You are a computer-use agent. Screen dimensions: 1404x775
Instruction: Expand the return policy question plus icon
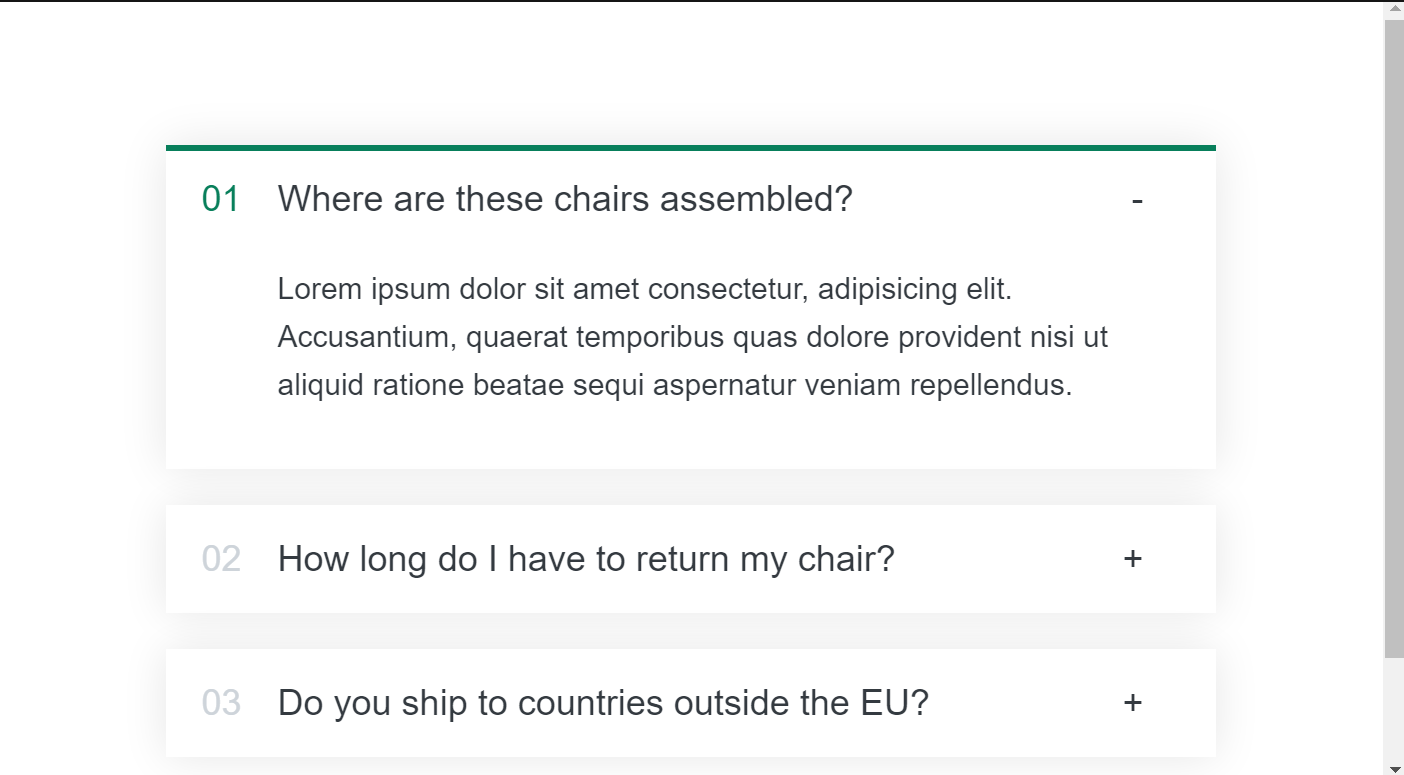pos(1132,559)
